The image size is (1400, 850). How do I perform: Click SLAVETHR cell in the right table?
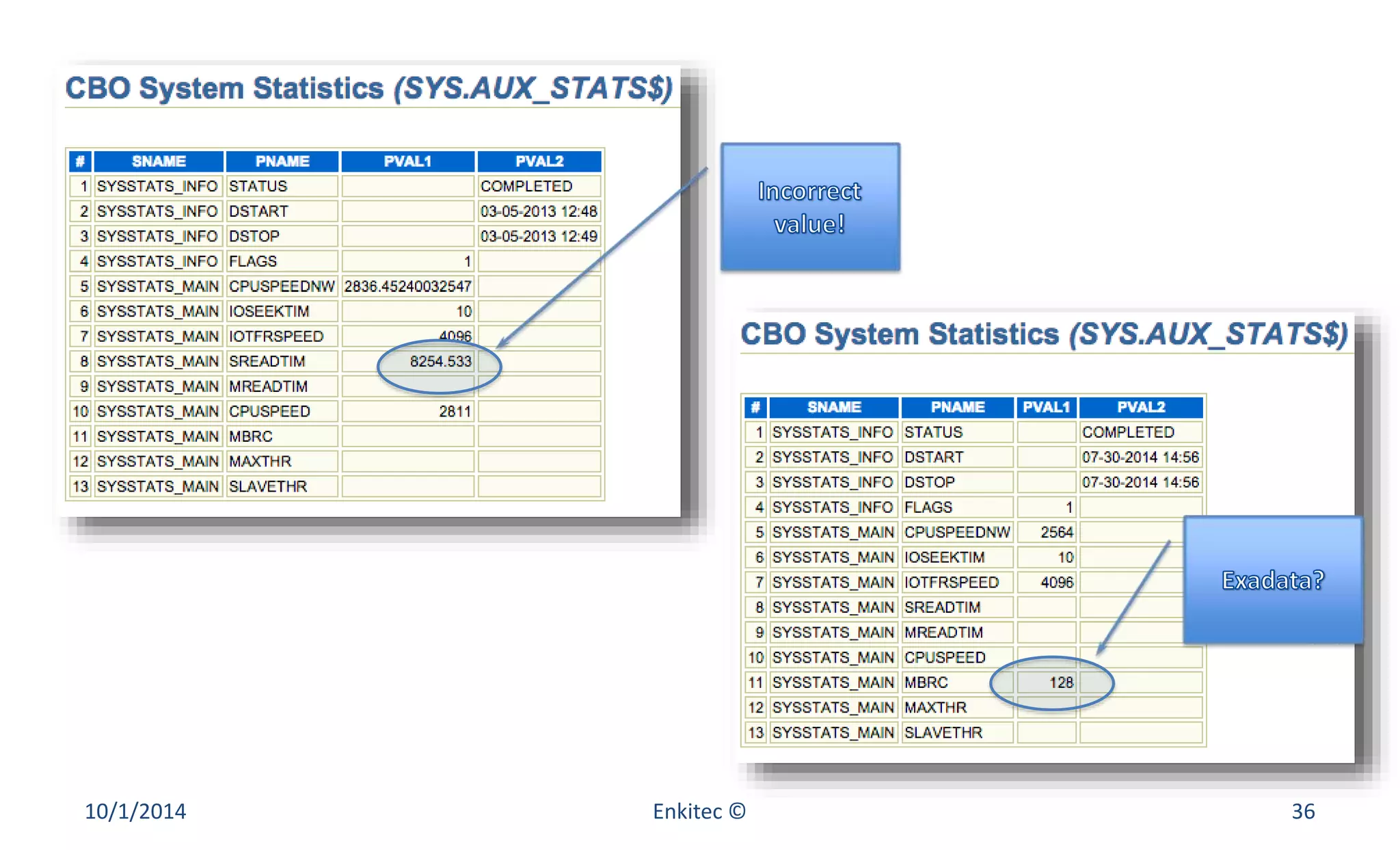tap(943, 732)
